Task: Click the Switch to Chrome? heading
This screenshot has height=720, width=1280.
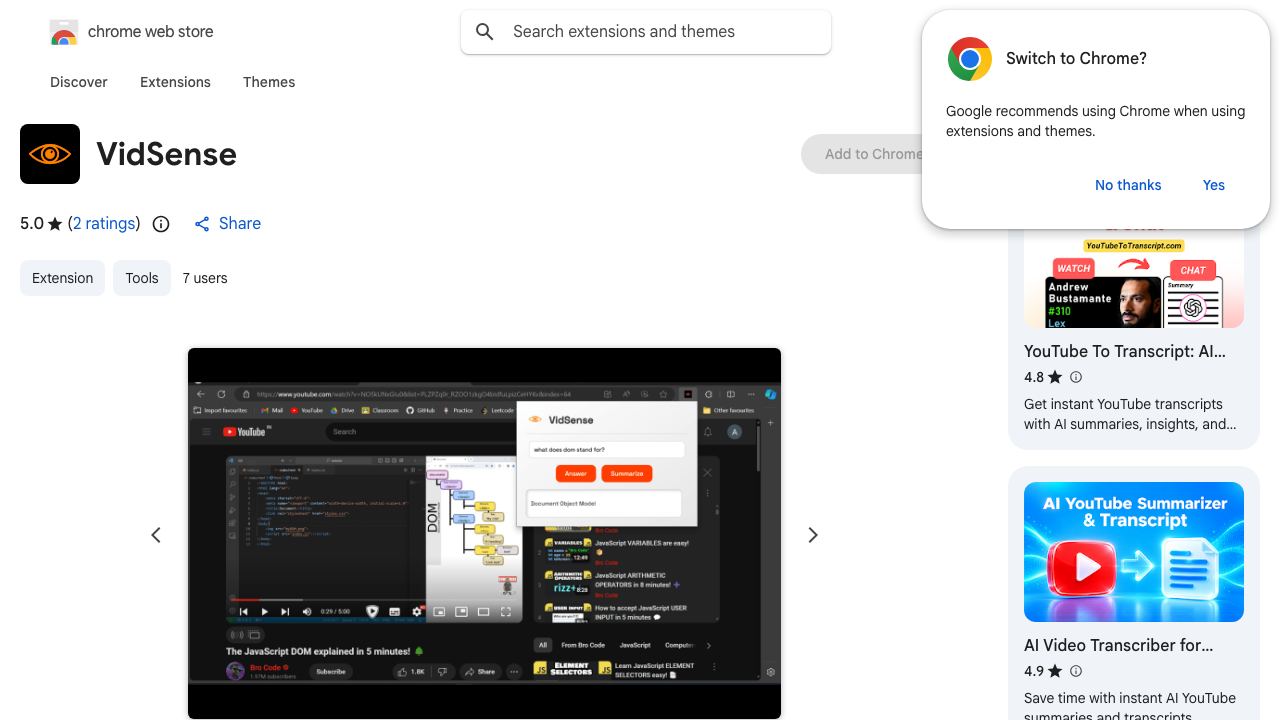Action: pyautogui.click(x=1076, y=59)
